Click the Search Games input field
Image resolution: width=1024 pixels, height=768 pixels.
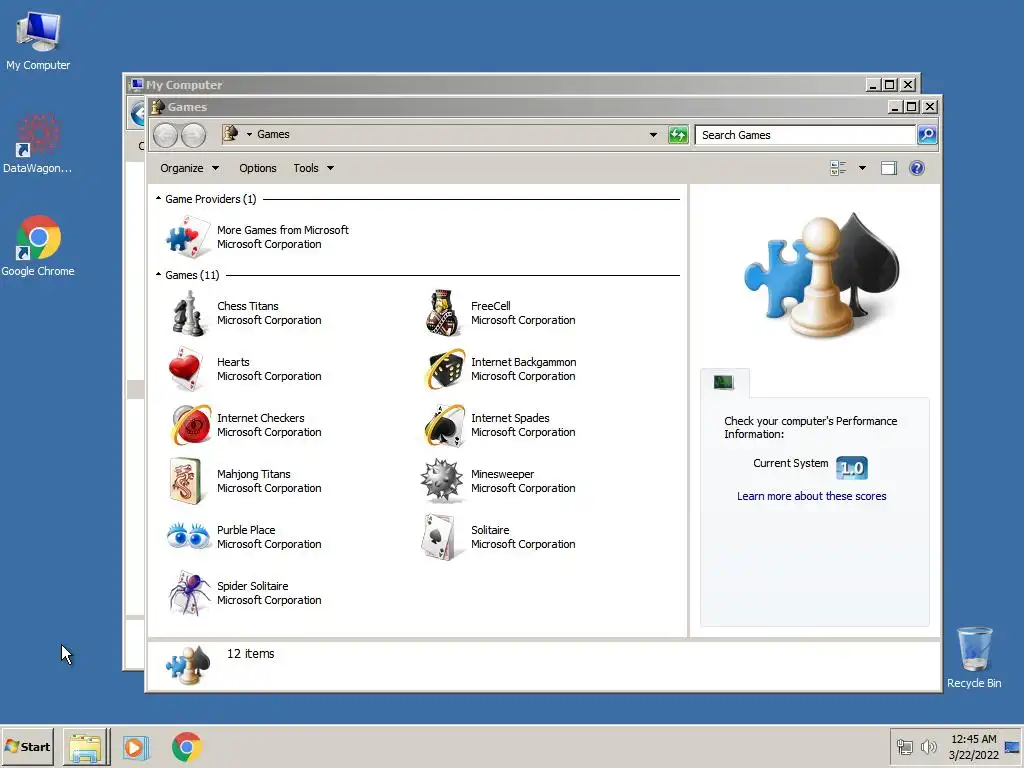click(805, 135)
